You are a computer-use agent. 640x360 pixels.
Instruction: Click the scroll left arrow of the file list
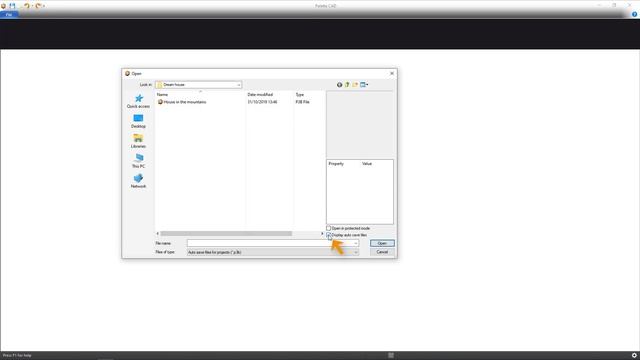point(158,233)
